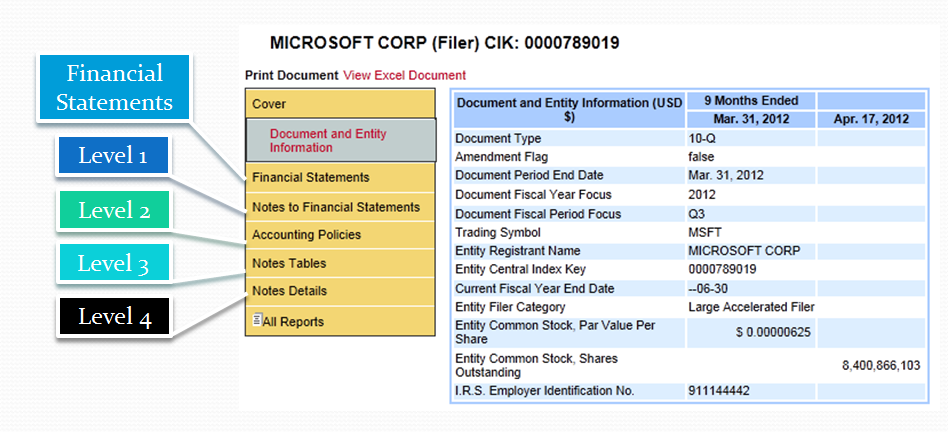This screenshot has height=432, width=948.
Task: Open the View Excel Document link
Action: pos(404,75)
